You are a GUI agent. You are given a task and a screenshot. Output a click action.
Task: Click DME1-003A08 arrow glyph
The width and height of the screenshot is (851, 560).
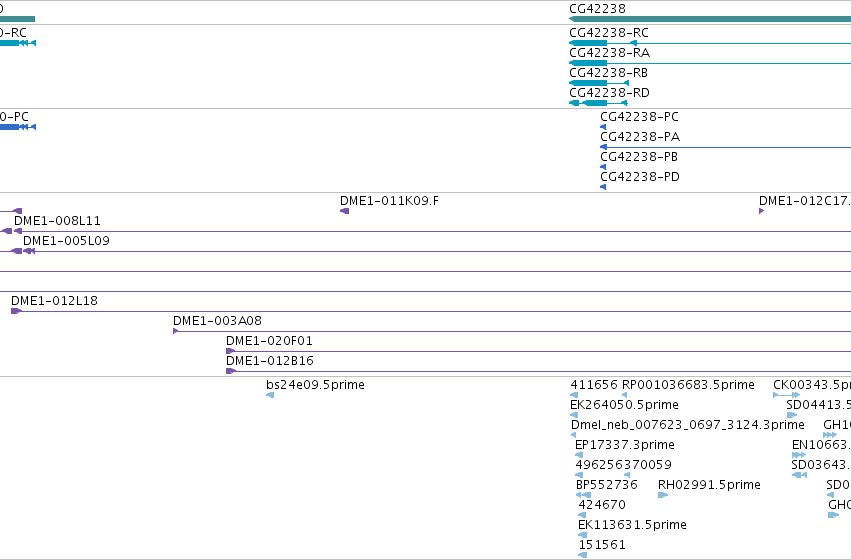175,331
